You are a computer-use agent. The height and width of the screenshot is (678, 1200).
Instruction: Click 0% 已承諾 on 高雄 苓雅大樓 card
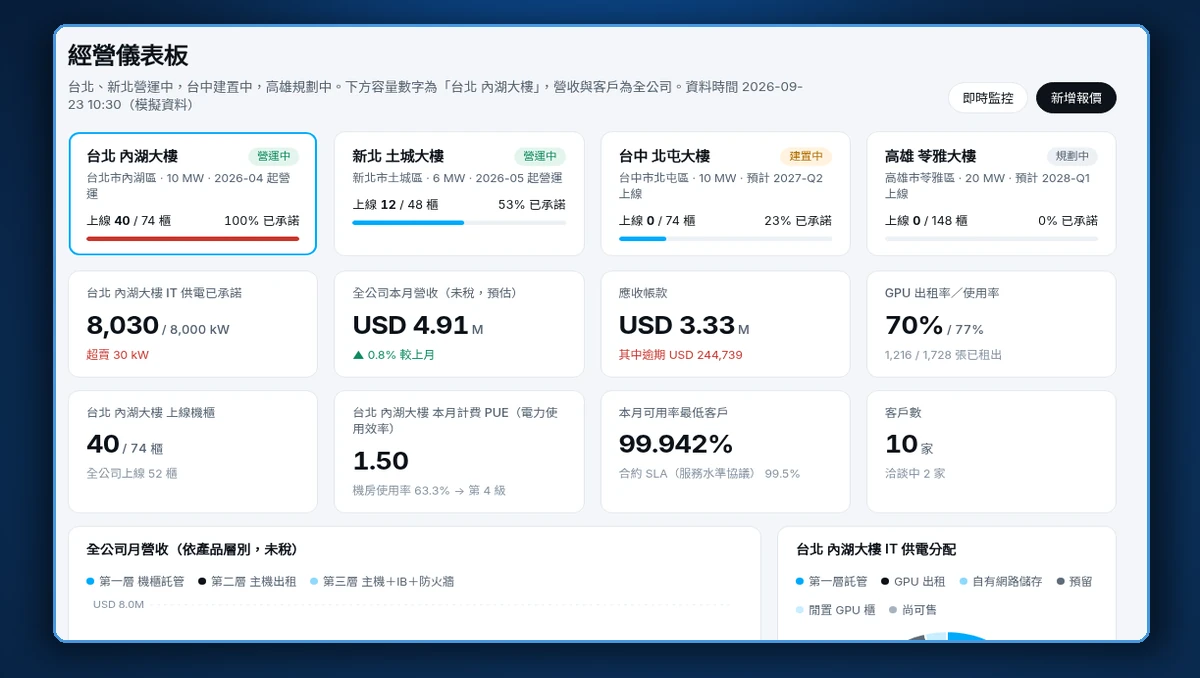coord(1068,220)
